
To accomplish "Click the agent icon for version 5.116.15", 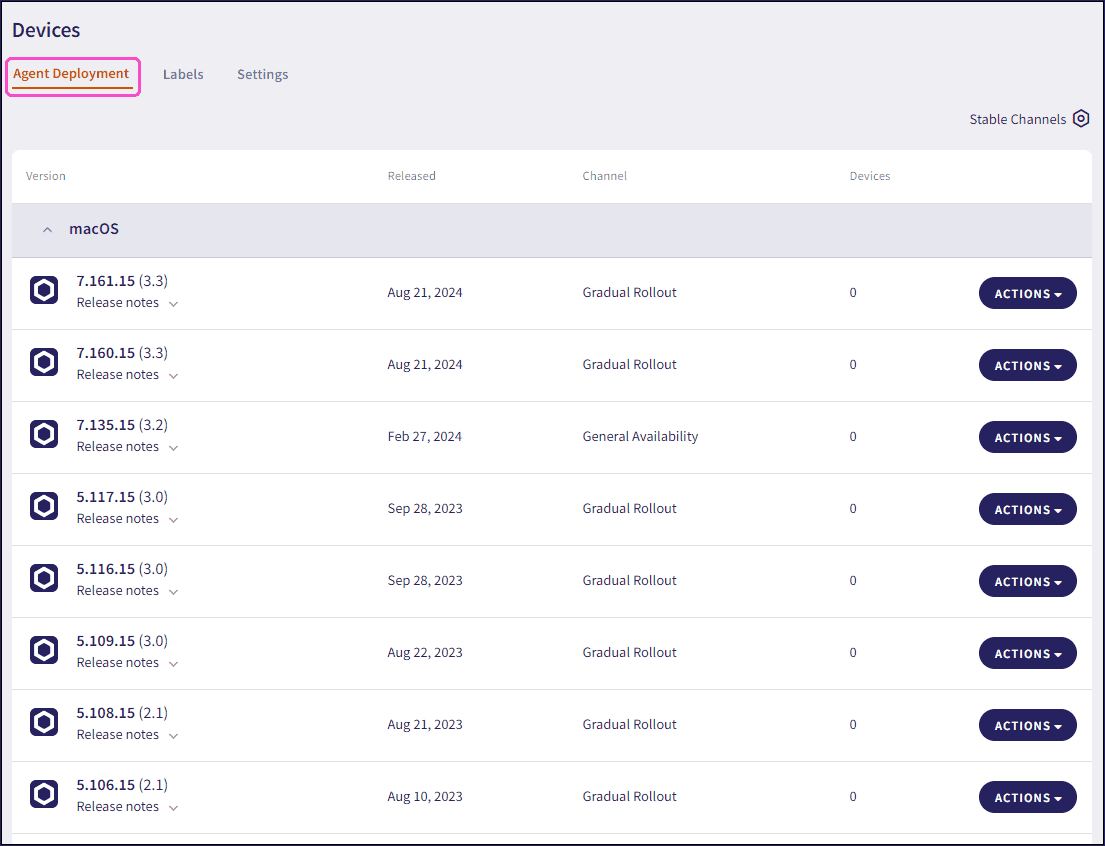I will pyautogui.click(x=44, y=578).
